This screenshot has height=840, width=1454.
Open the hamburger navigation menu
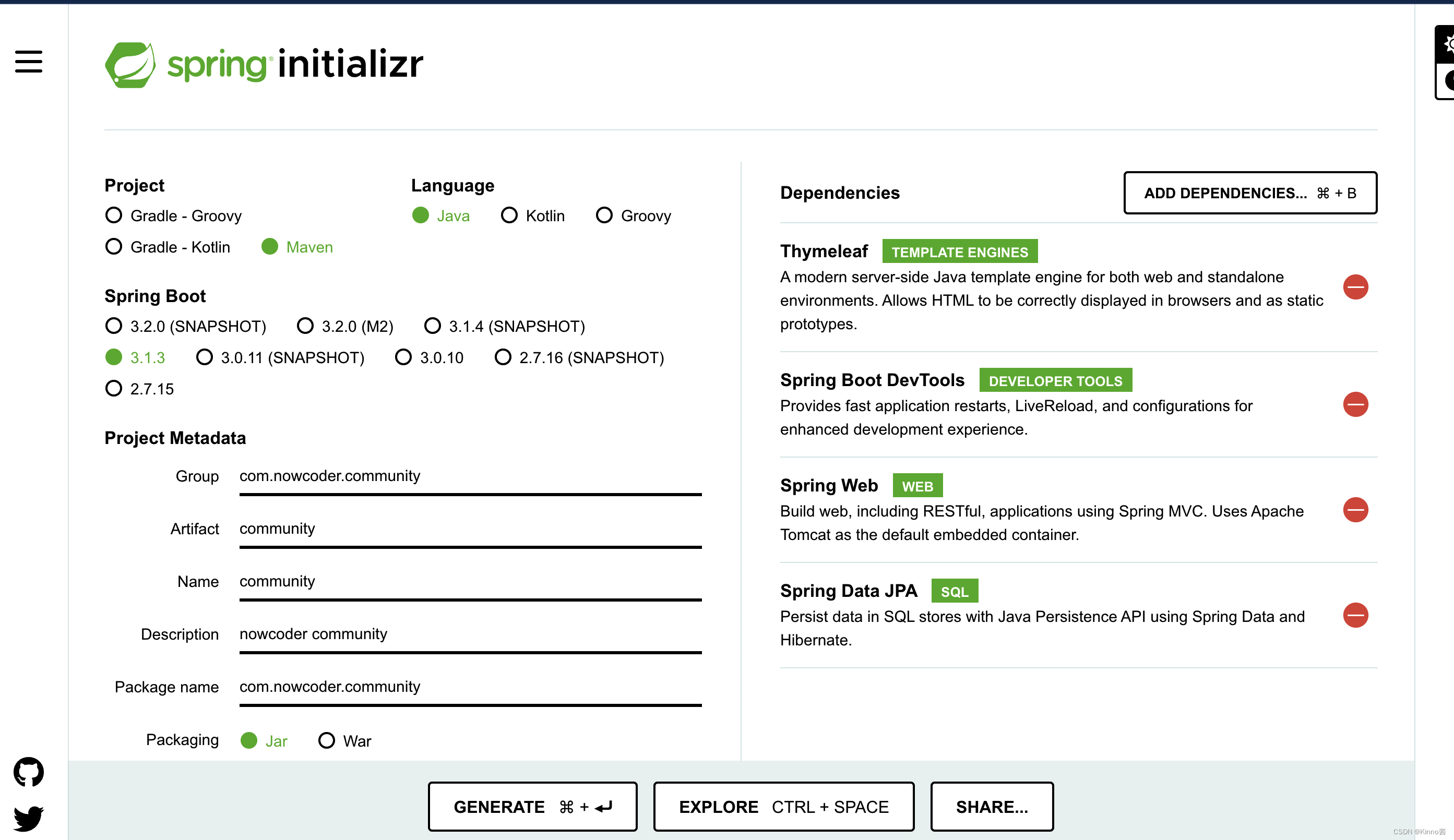pos(28,61)
